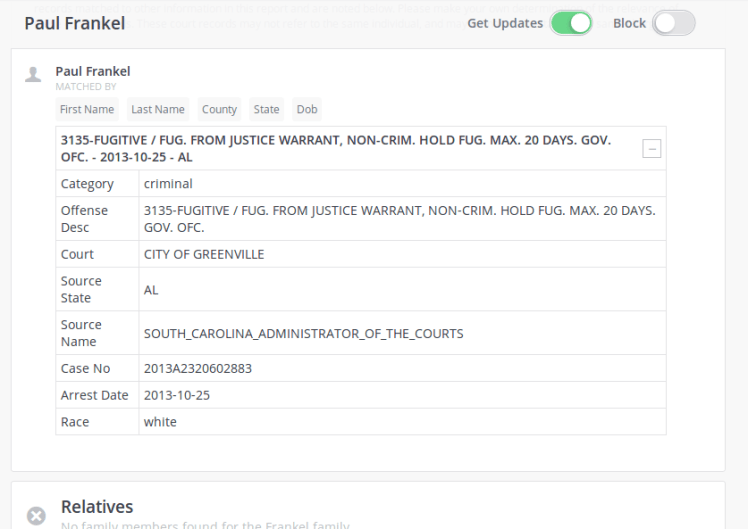Select the Last Name matched-by tag
The width and height of the screenshot is (748, 529).
158,109
